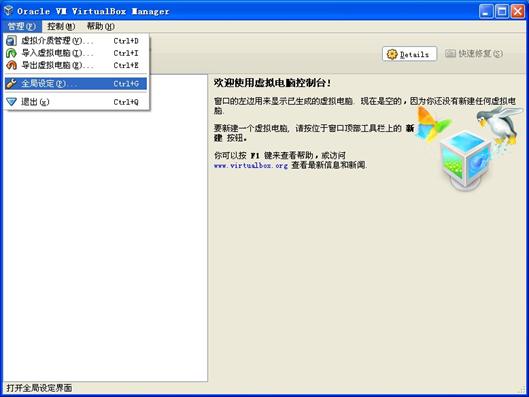Open the 控制 menu
The image size is (529, 397).
point(61,26)
